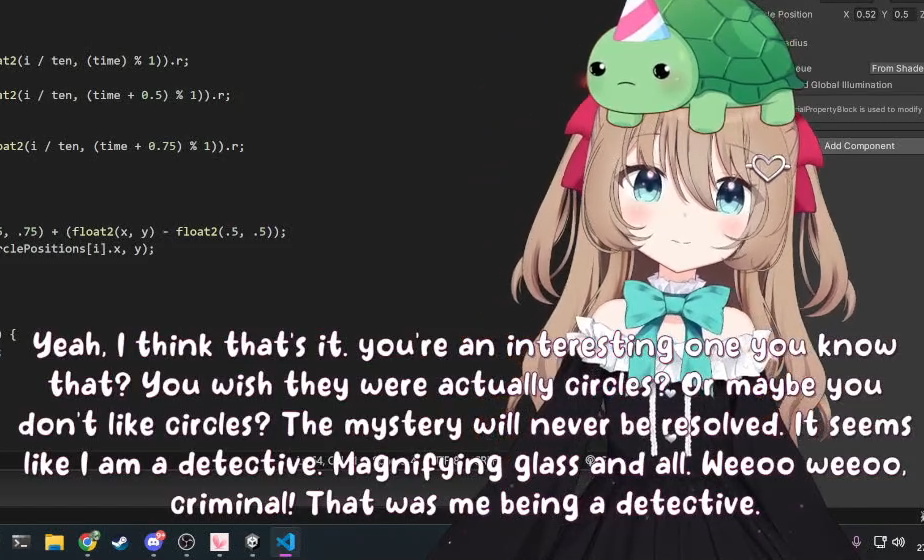924x560 pixels.
Task: Click the microphone icon in system tray
Action: point(856,542)
